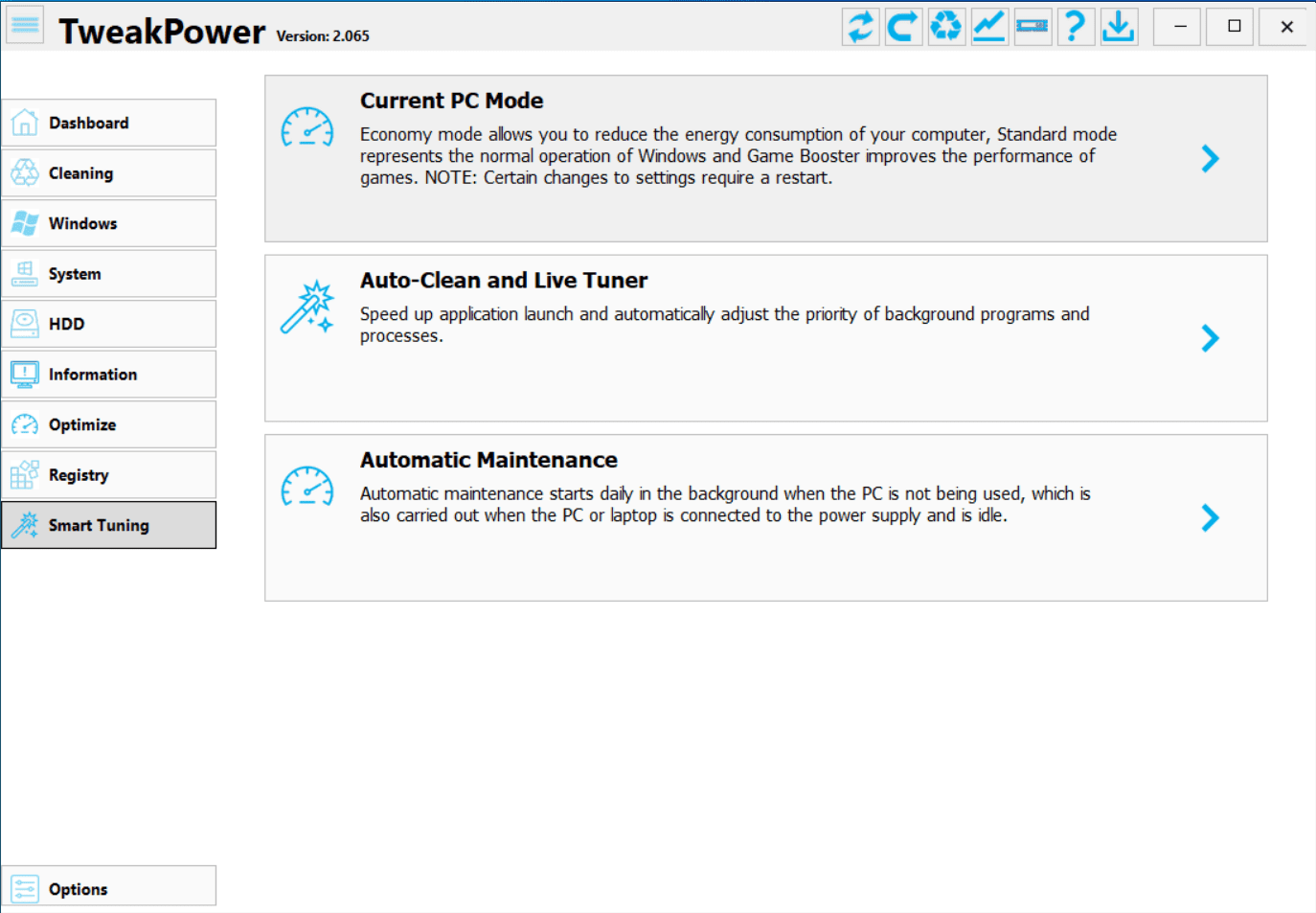Open the HDD section
This screenshot has width=1316, height=913.
109,324
